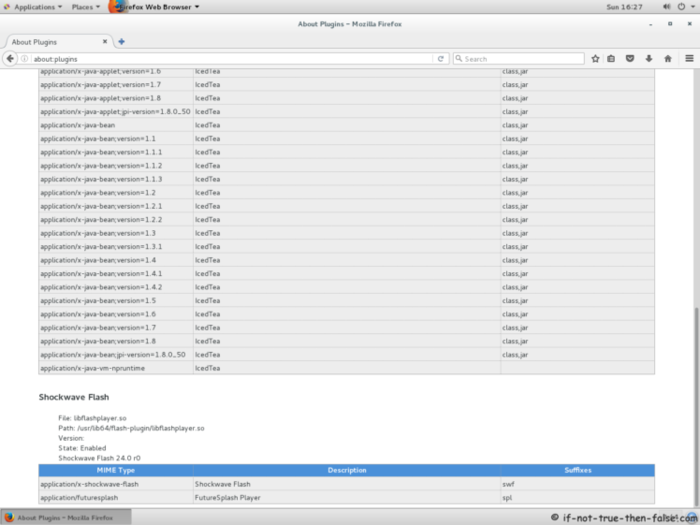Screen dimensions: 700x525
Task: Close the About Plugins tab
Action: (105, 42)
